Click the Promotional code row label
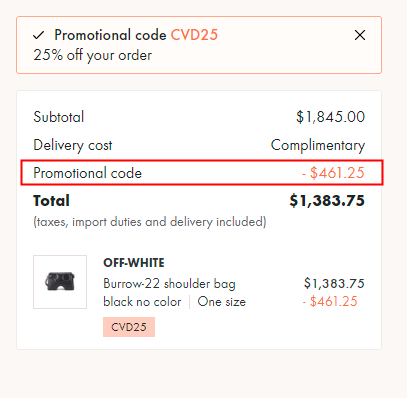407x398 pixels. pyautogui.click(x=88, y=173)
